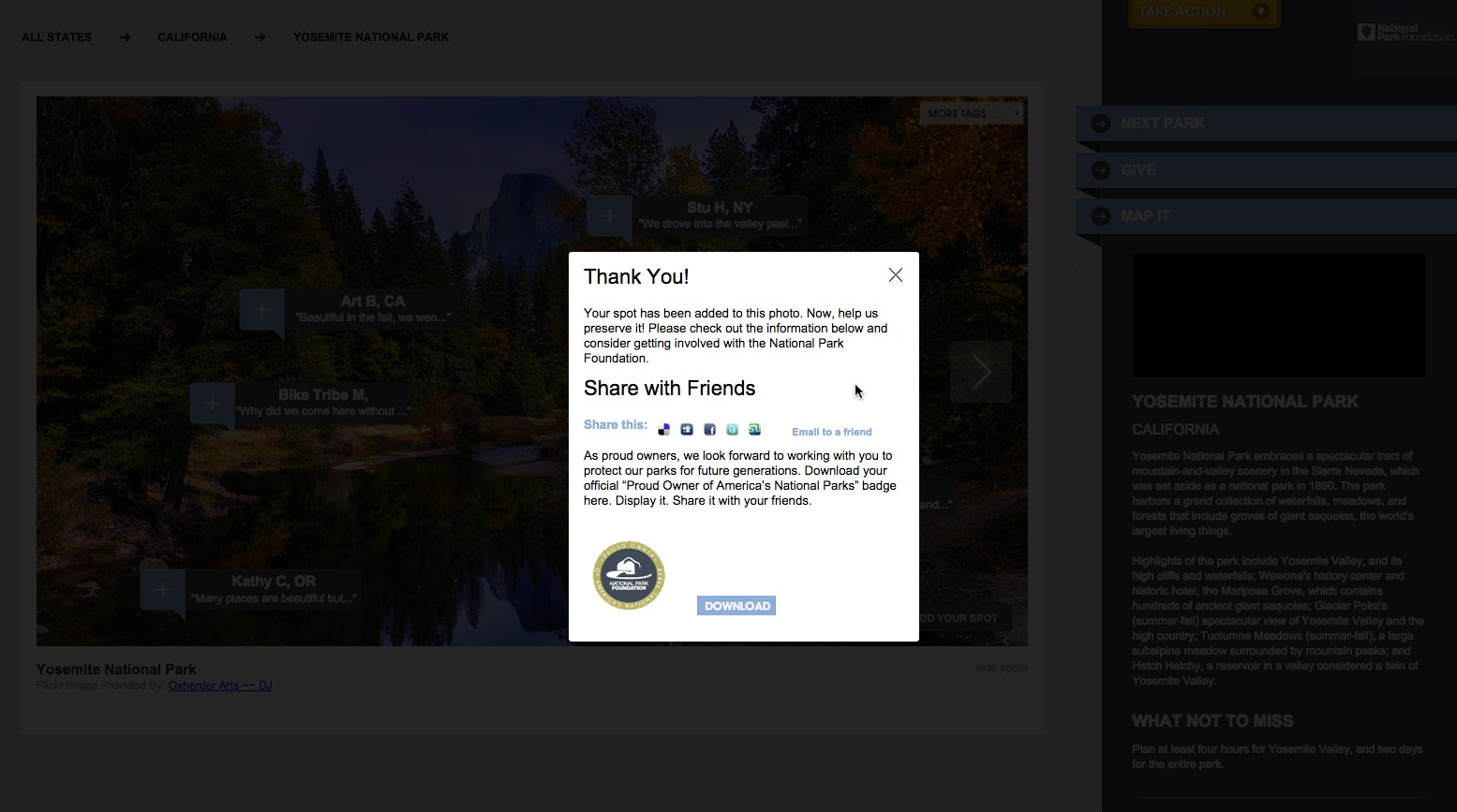Open Kathy C, OR comment text

click(x=274, y=598)
